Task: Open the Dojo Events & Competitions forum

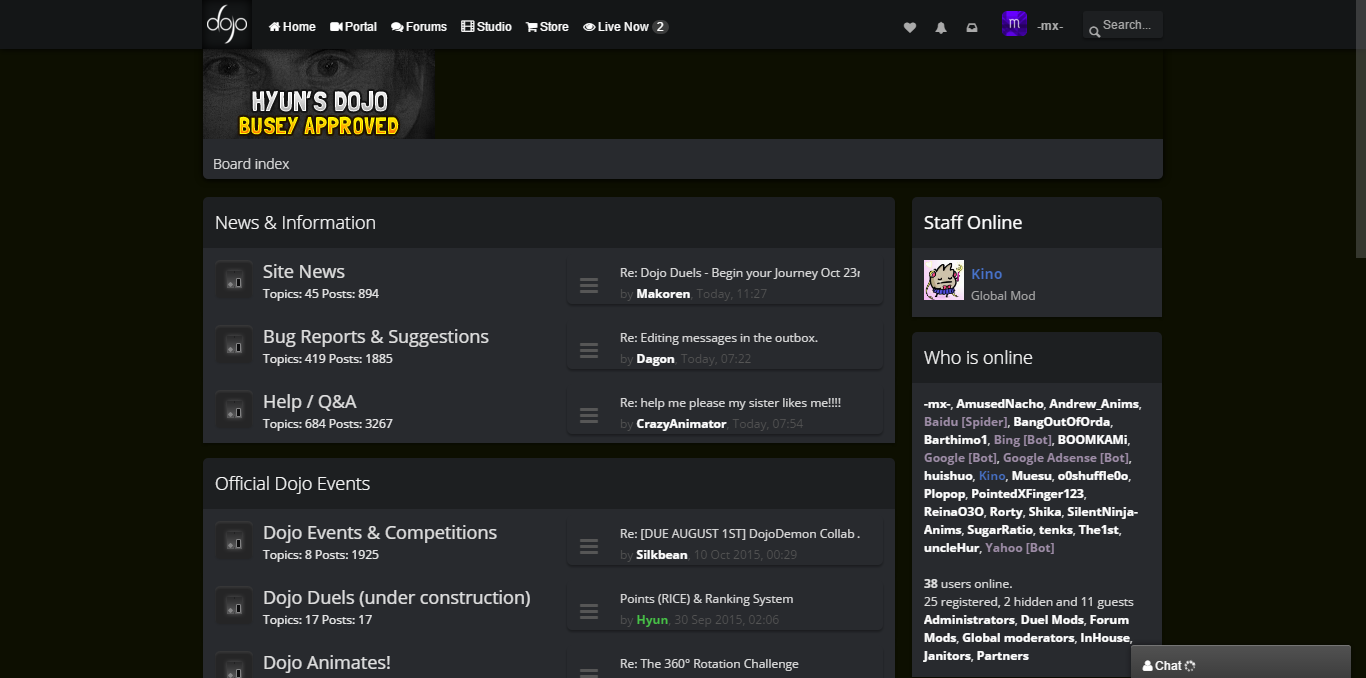Action: pyautogui.click(x=379, y=533)
